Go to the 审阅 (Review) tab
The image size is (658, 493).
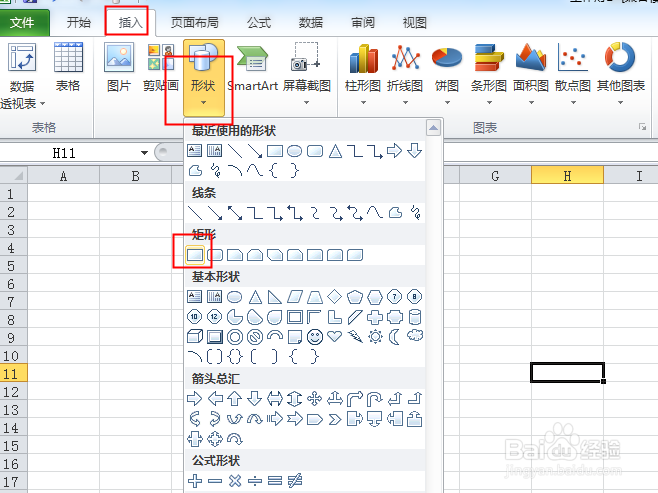click(363, 22)
